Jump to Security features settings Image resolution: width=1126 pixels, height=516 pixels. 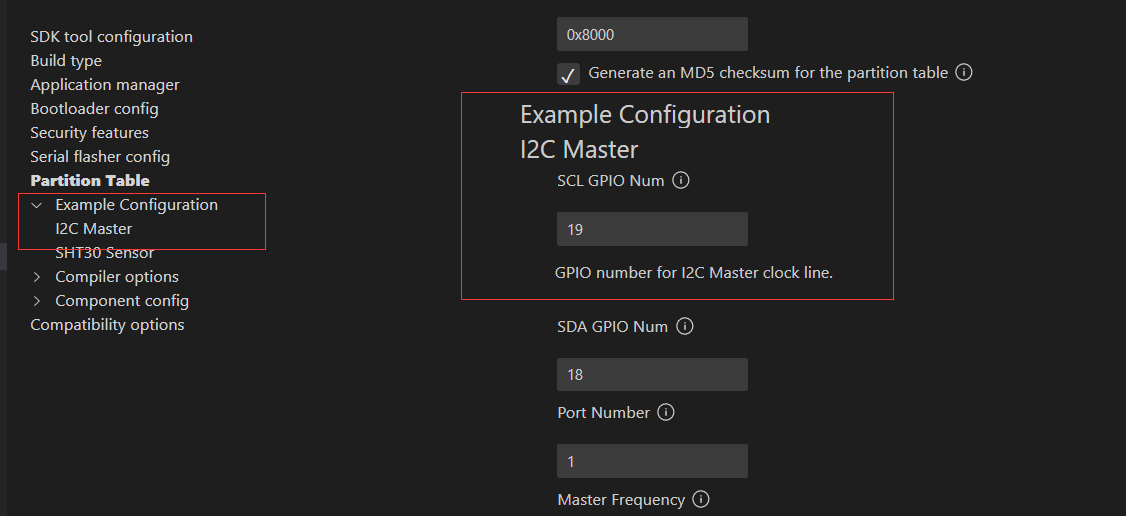point(89,133)
